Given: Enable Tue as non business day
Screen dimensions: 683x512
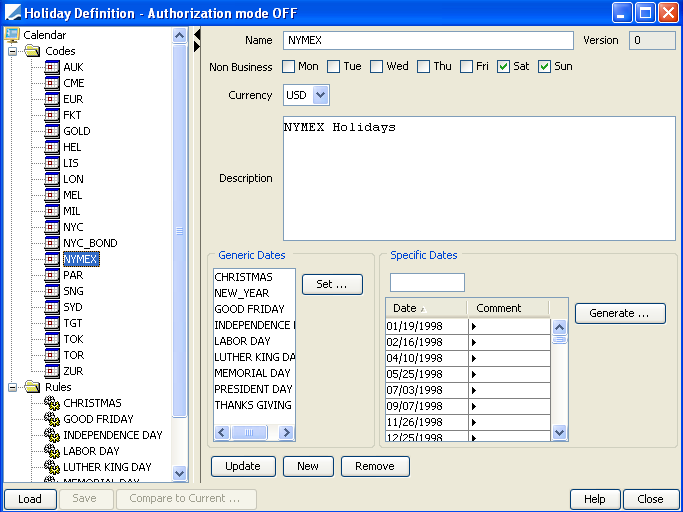Looking at the screenshot, I should pos(333,67).
